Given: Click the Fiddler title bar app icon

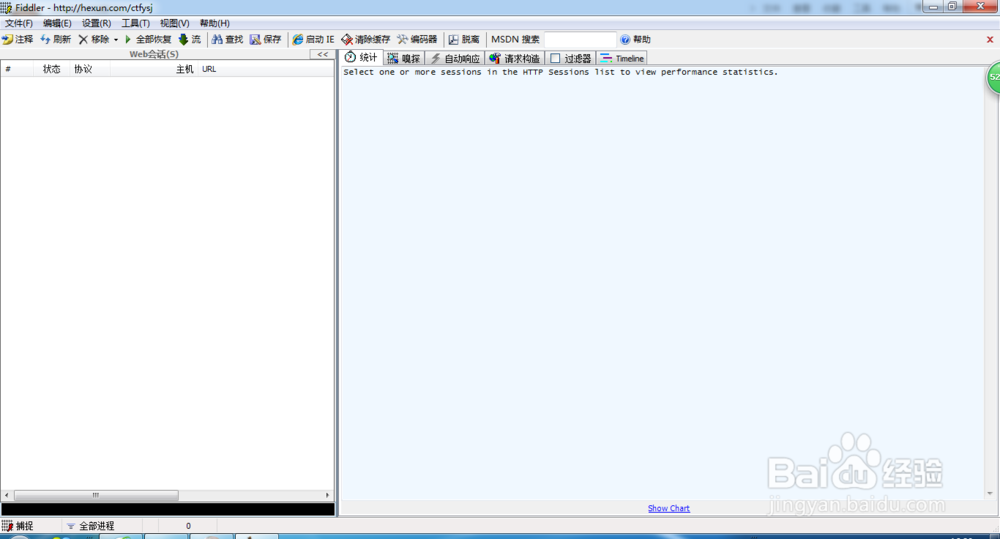Looking at the screenshot, I should coord(6,8).
